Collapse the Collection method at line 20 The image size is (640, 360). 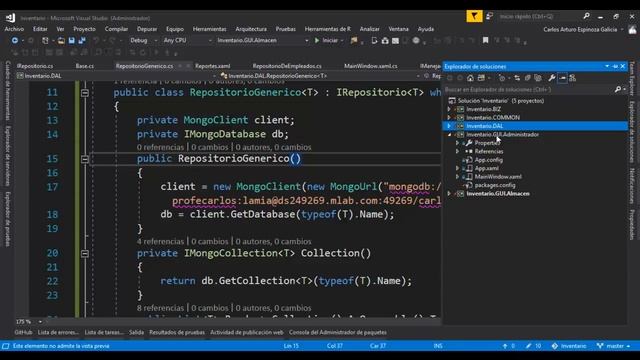85,254
